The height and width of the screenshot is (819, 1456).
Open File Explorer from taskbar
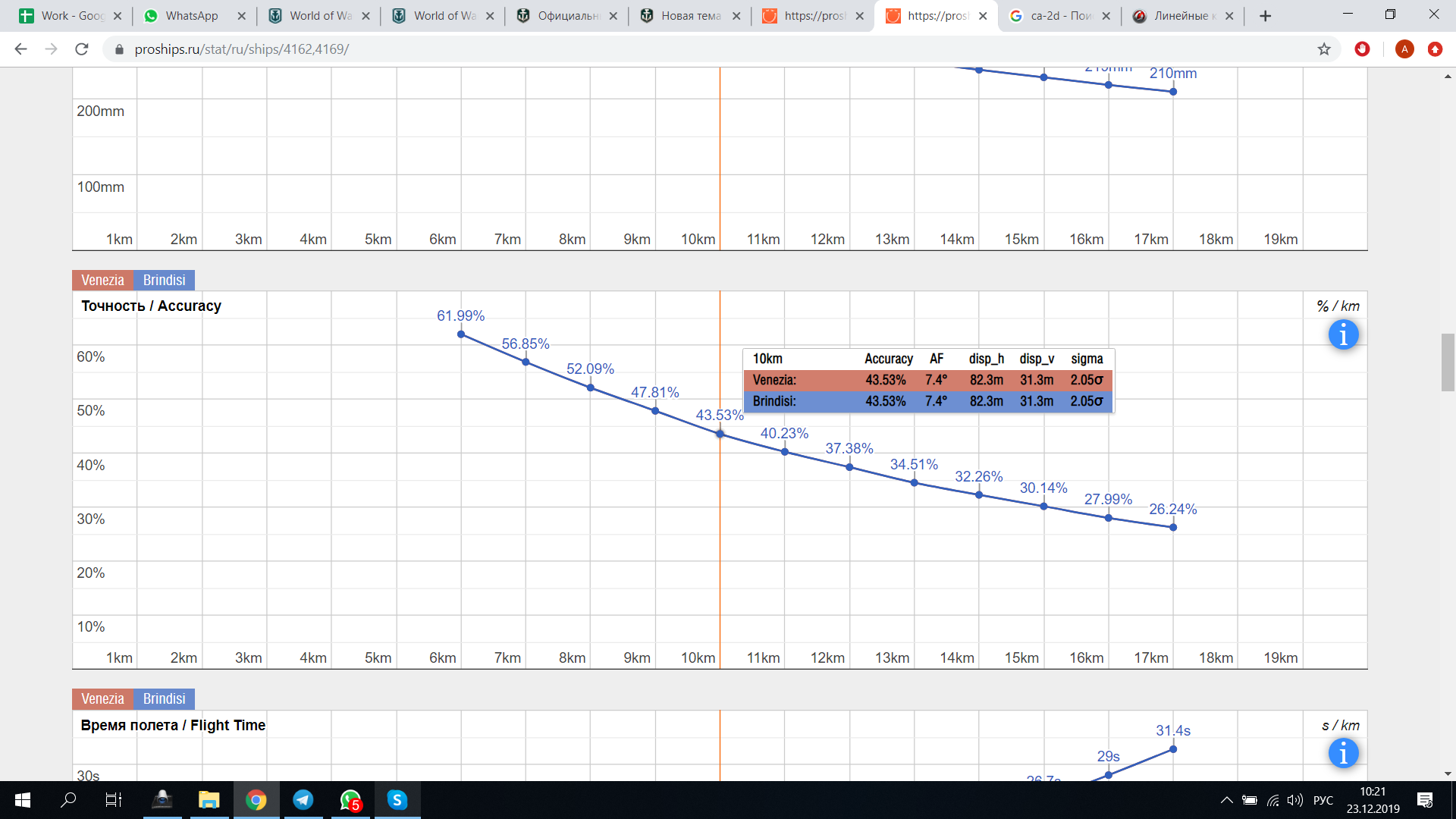[209, 800]
